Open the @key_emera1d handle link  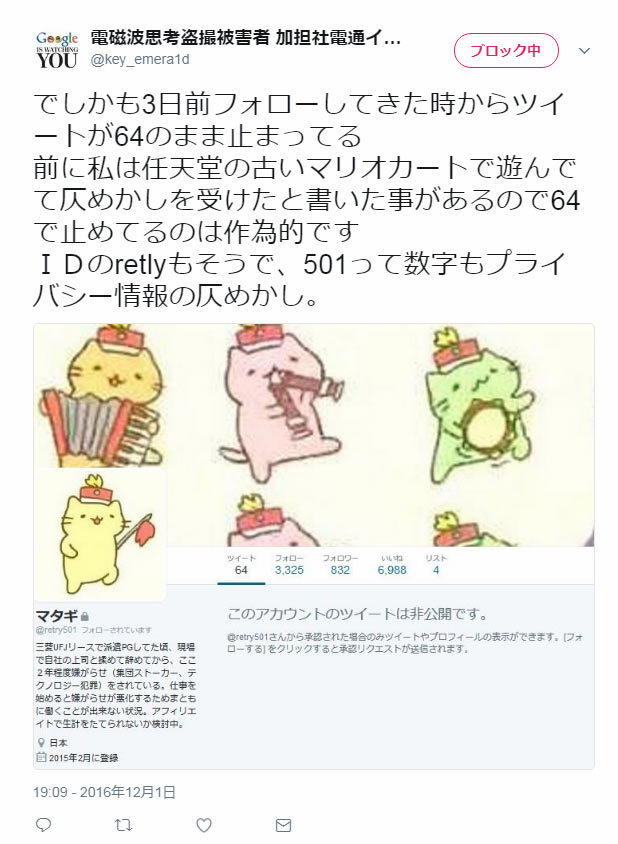[x=140, y=59]
